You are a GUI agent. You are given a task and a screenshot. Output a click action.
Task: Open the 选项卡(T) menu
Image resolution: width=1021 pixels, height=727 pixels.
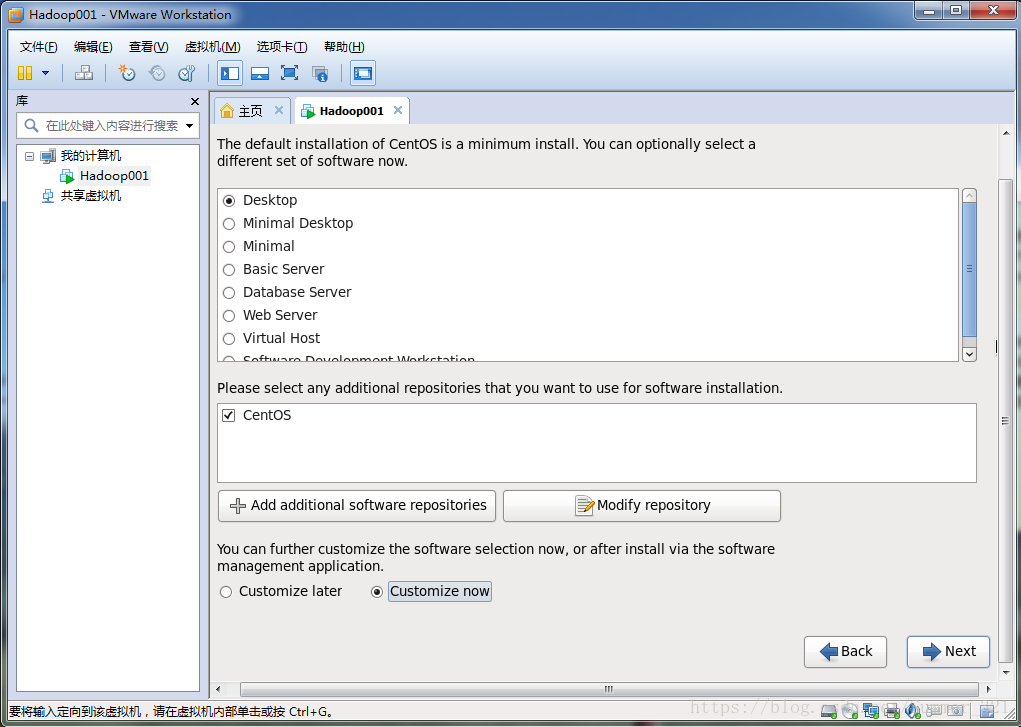point(282,47)
